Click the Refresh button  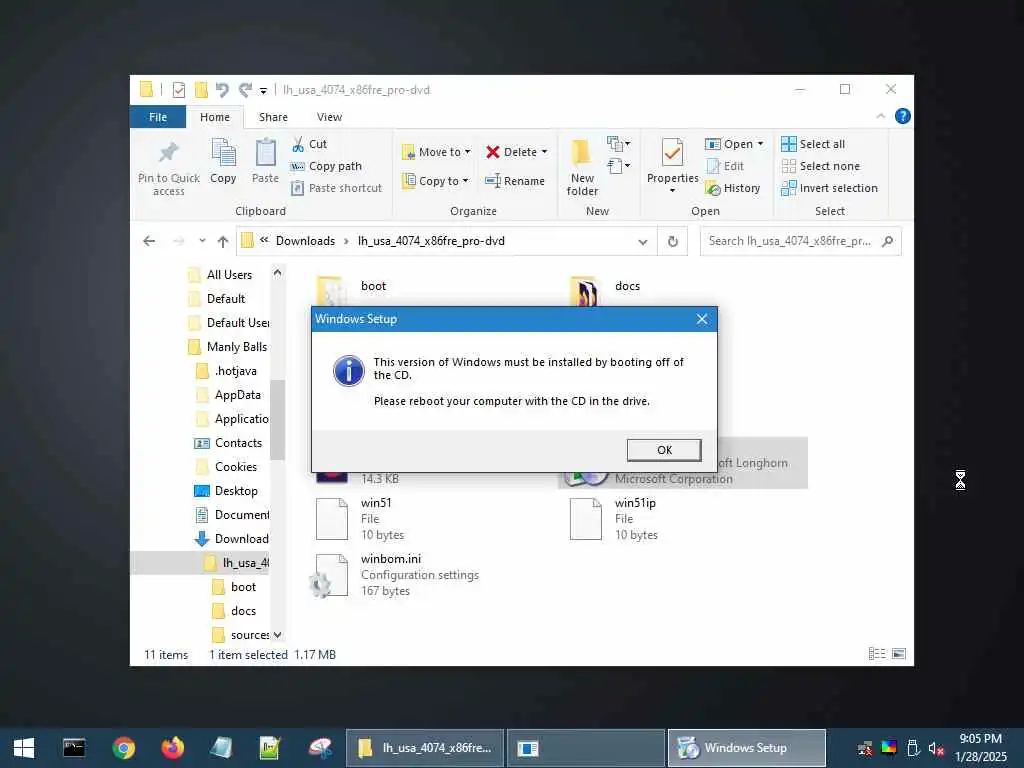click(x=673, y=242)
